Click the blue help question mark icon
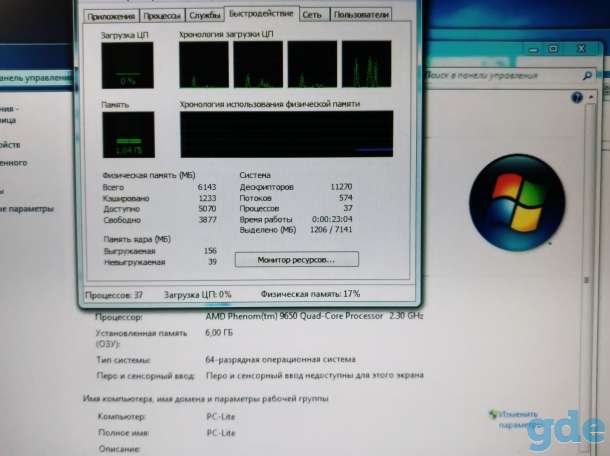This screenshot has width=610, height=456. [x=577, y=97]
